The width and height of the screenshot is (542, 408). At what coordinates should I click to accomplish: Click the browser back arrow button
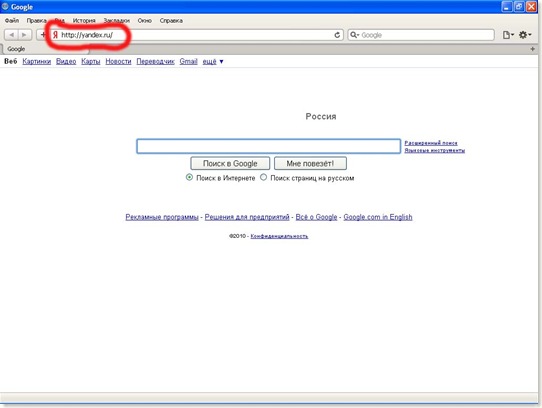click(x=11, y=35)
